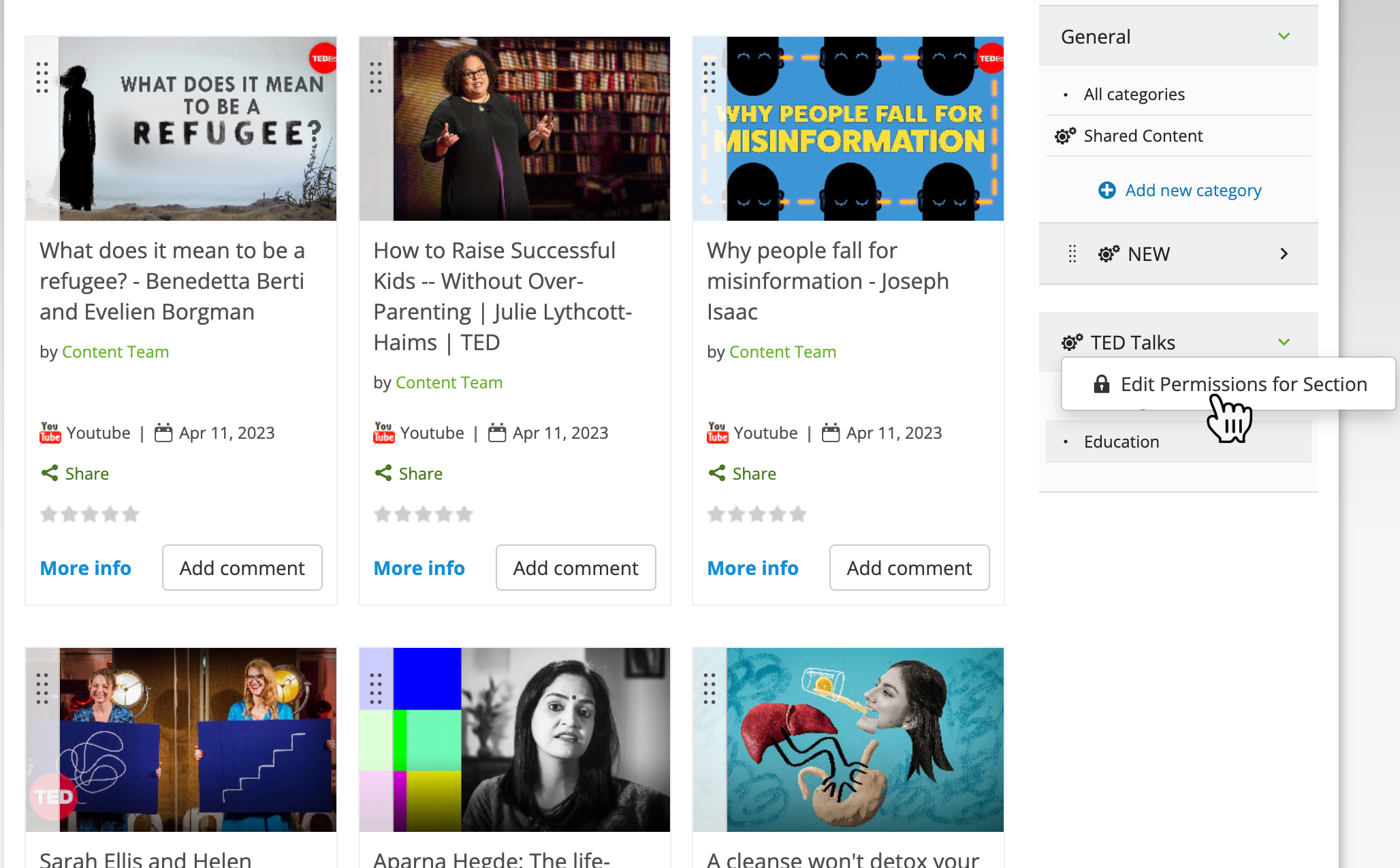Viewport: 1400px width, 868px height.
Task: Click share icon on refugee video card
Action: click(50, 473)
